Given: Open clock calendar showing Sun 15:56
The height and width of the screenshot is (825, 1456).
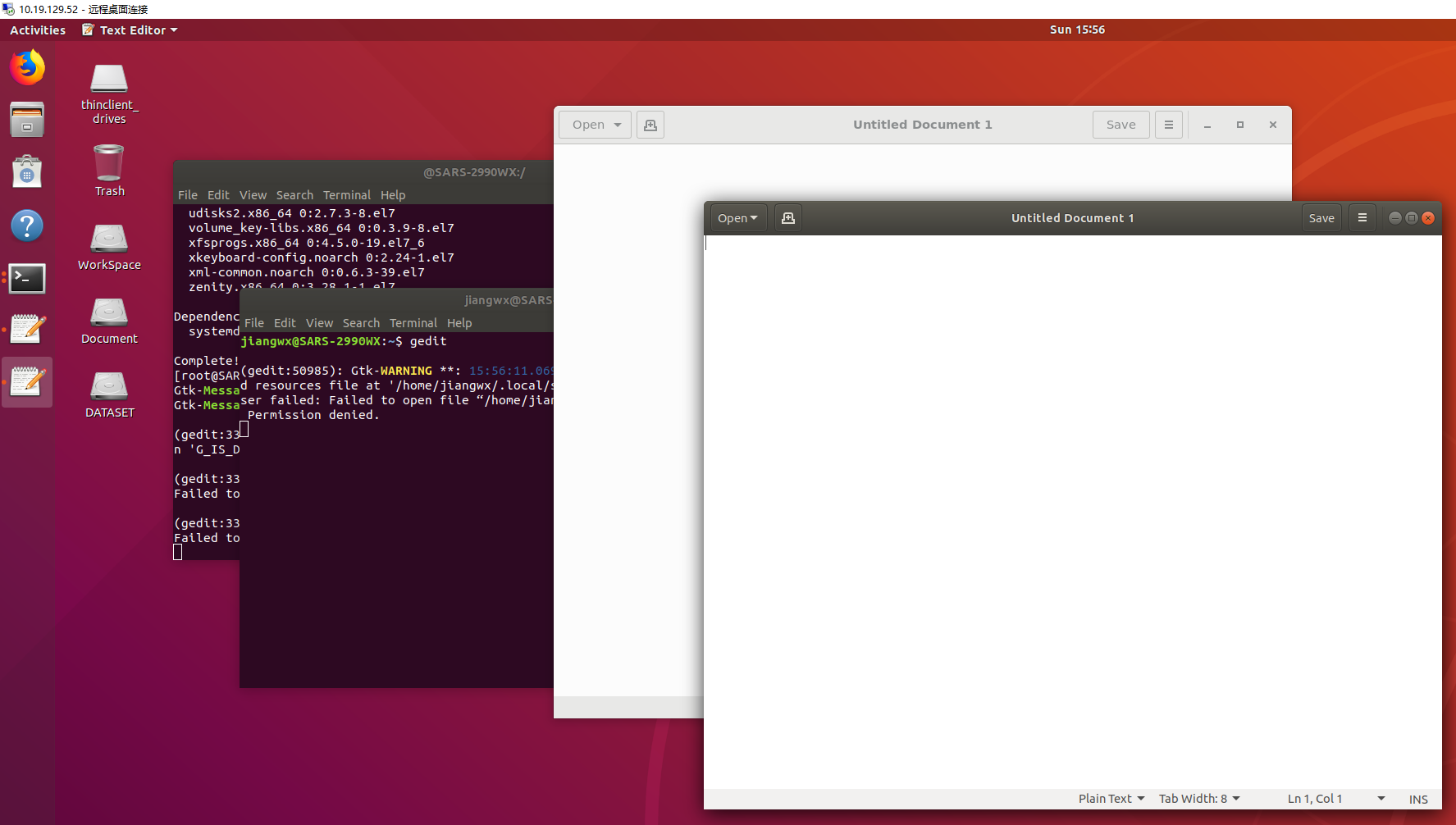Looking at the screenshot, I should 1077,30.
